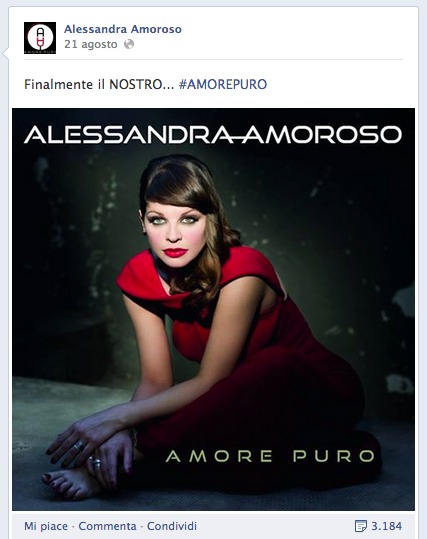Like the post with Mi piace
This screenshot has width=427, height=539.
pos(46,526)
